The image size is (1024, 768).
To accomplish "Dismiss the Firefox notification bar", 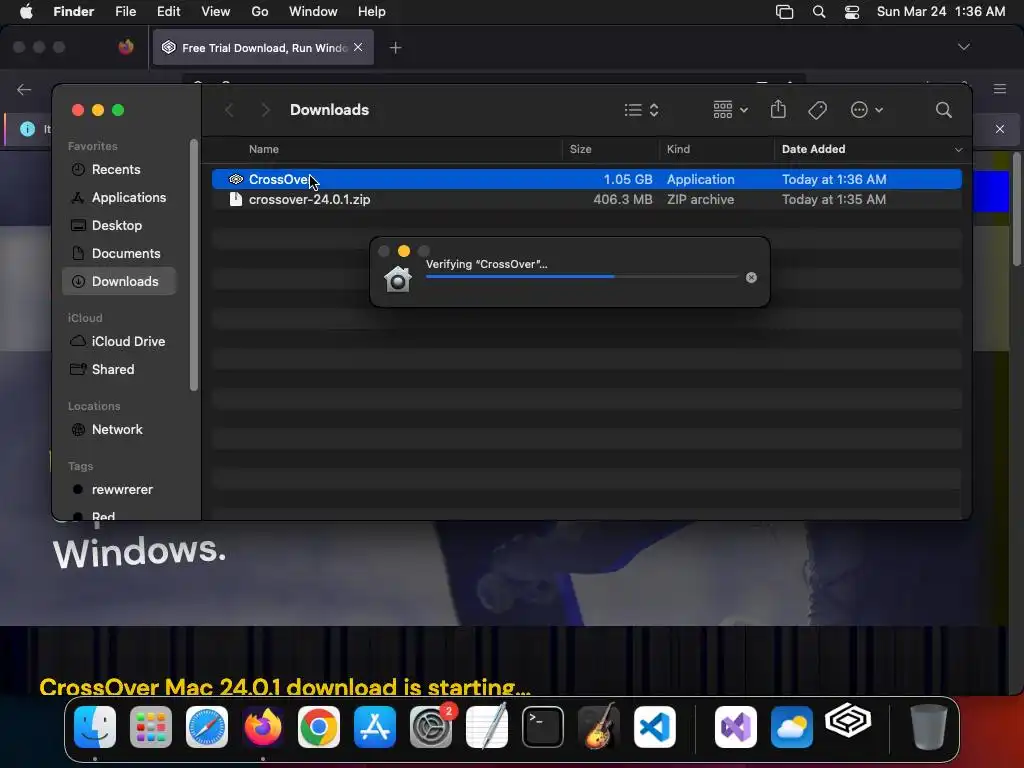I will (x=999, y=129).
